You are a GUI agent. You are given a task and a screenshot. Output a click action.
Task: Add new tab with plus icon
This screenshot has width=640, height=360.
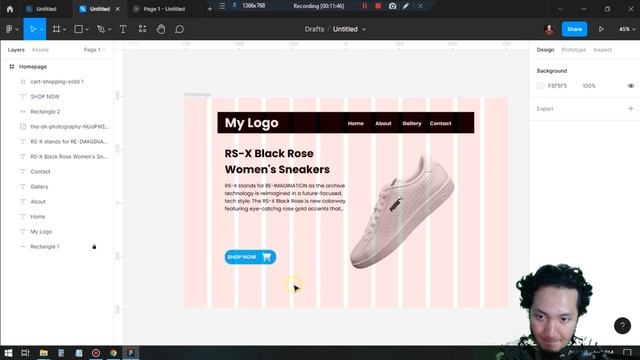pos(209,9)
